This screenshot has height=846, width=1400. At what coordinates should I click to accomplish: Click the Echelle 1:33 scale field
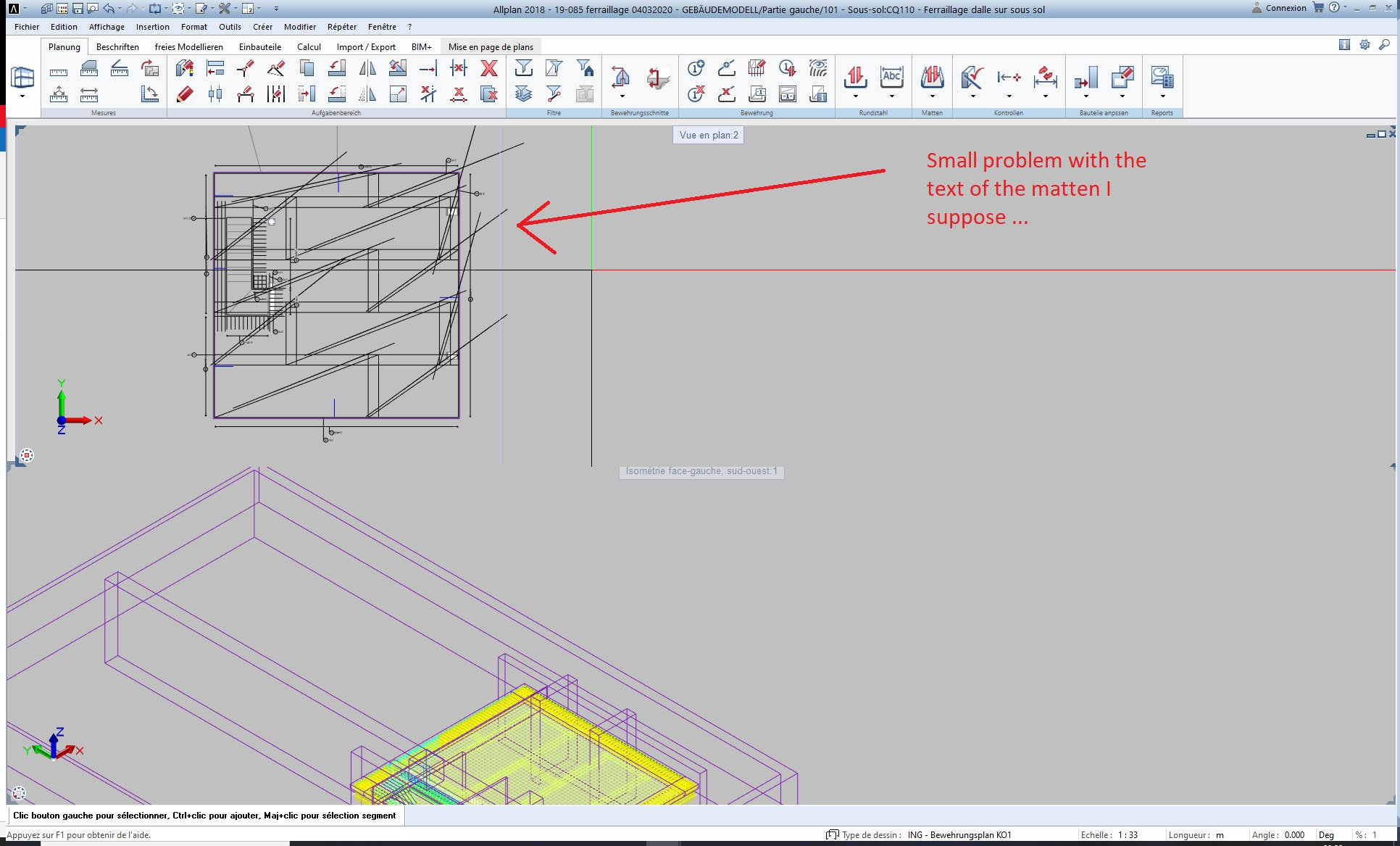coord(1128,835)
